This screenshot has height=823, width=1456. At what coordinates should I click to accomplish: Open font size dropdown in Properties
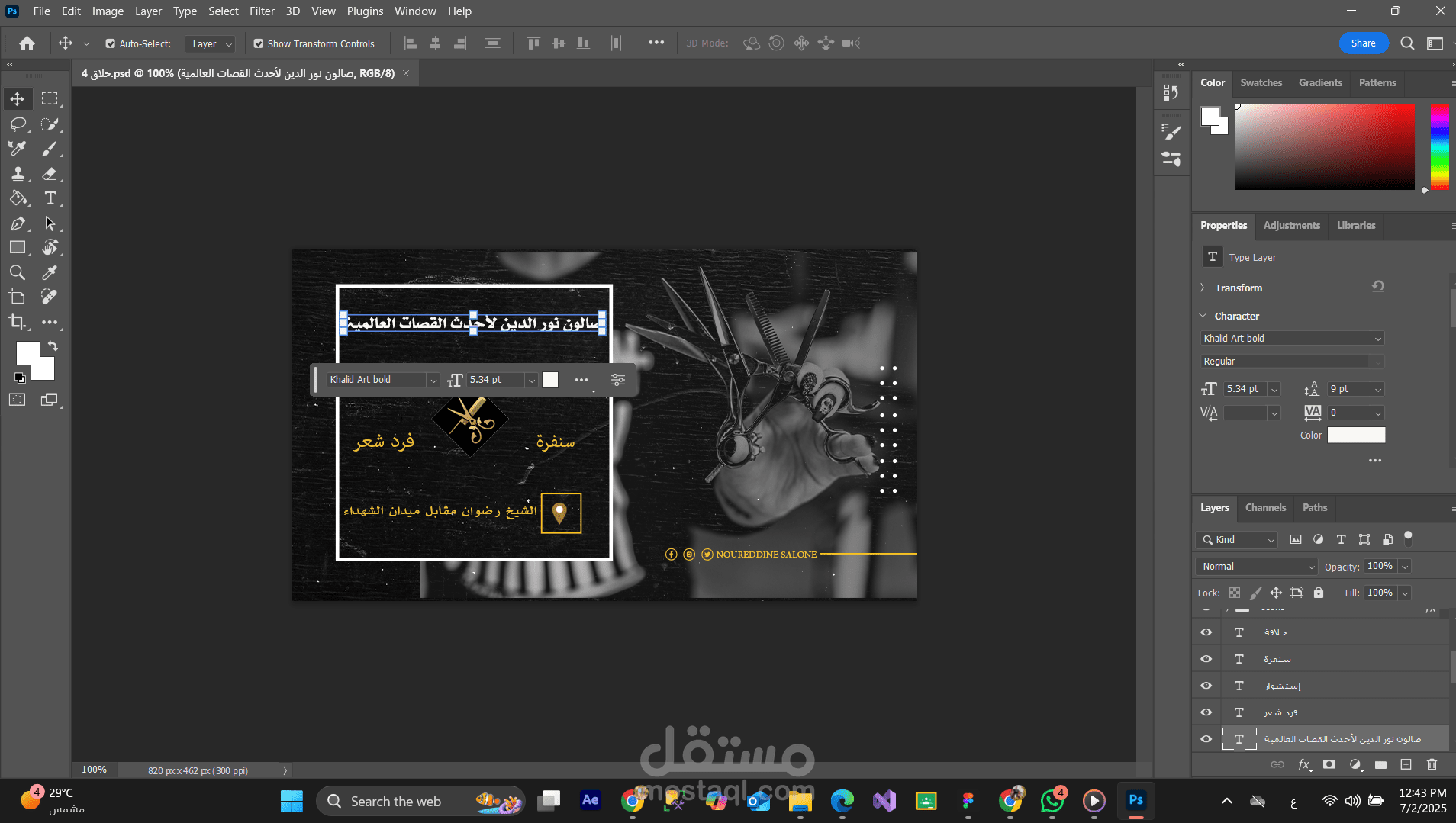pyautogui.click(x=1274, y=389)
